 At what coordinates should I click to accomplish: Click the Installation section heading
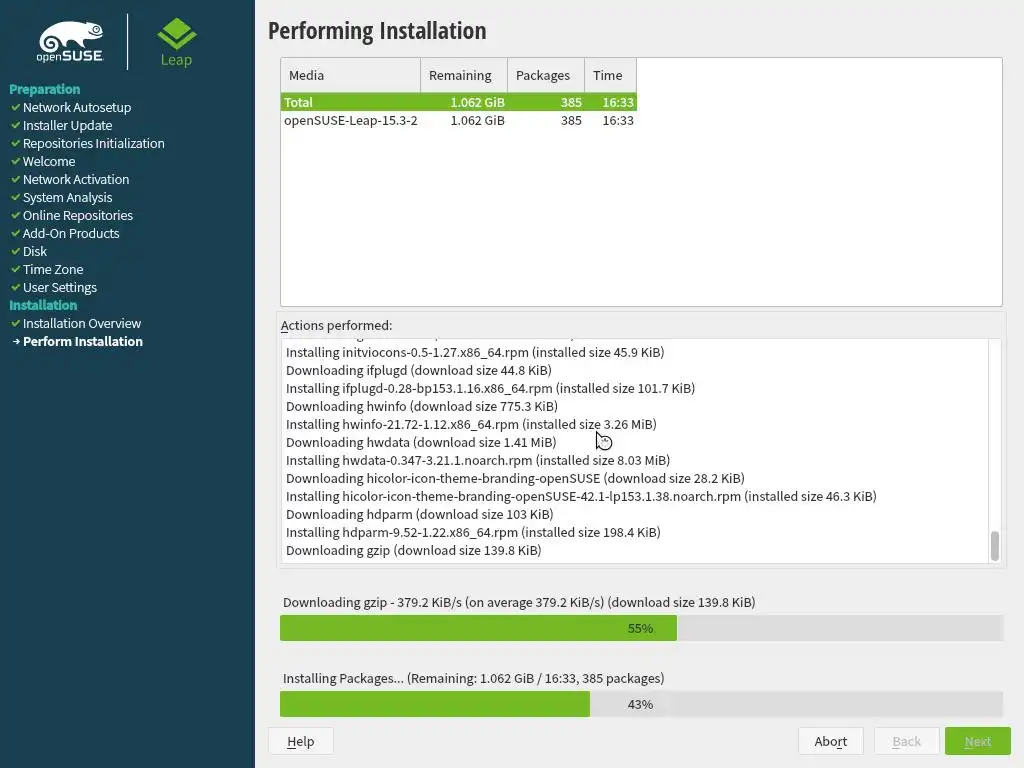[43, 305]
